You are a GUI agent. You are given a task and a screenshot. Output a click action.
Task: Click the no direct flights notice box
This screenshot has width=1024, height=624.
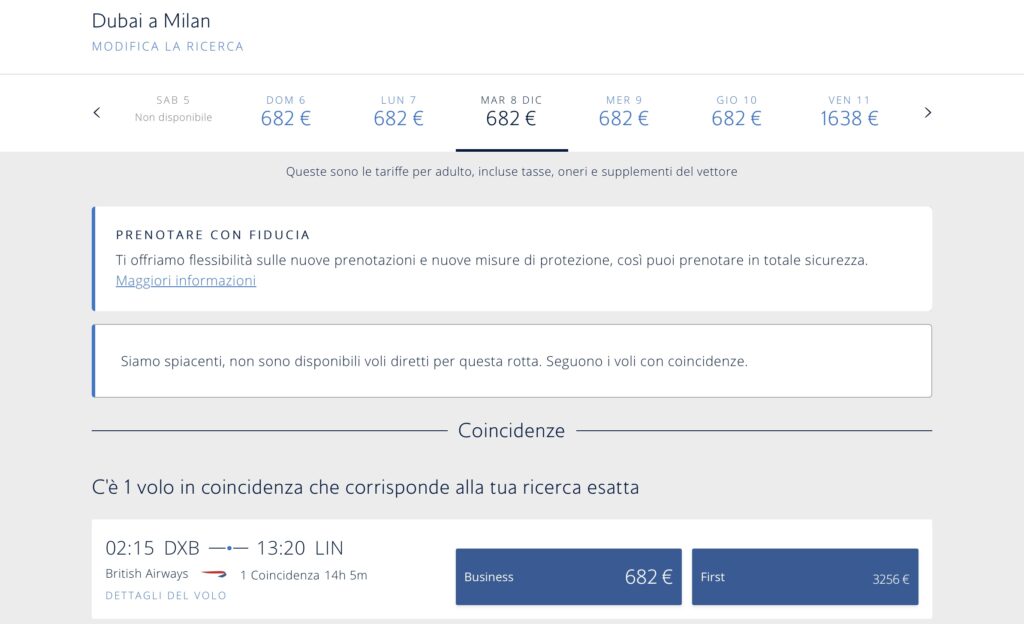point(512,361)
